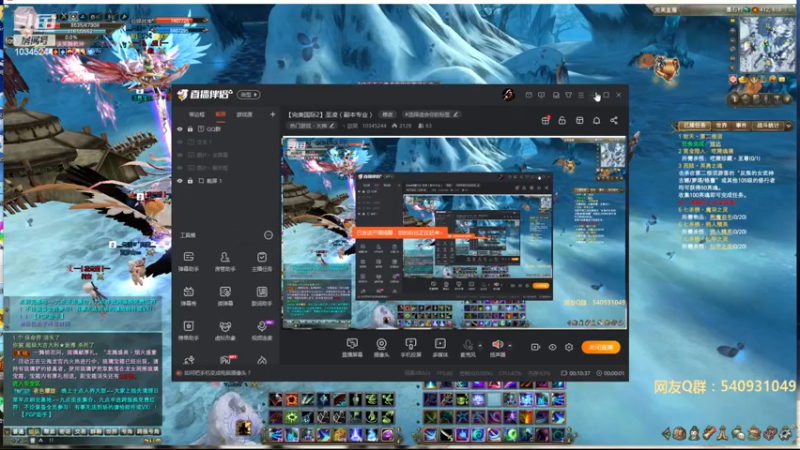Screen dimensions: 800x450
Task: Click the game minimap
Action: point(767,44)
